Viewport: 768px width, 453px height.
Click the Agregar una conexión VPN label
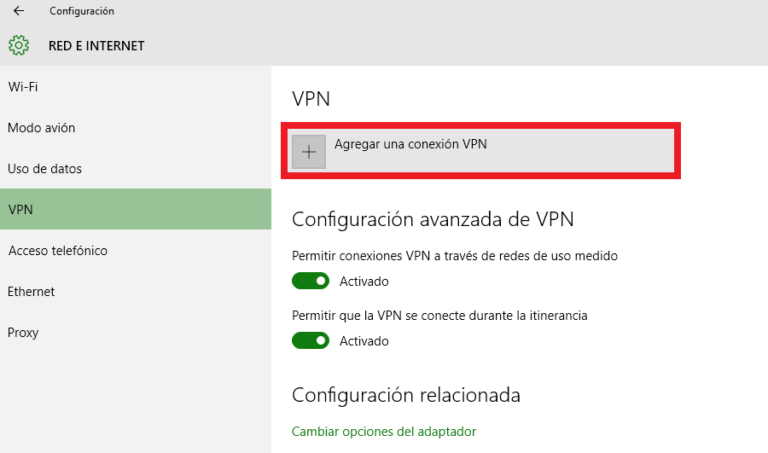pyautogui.click(x=410, y=144)
